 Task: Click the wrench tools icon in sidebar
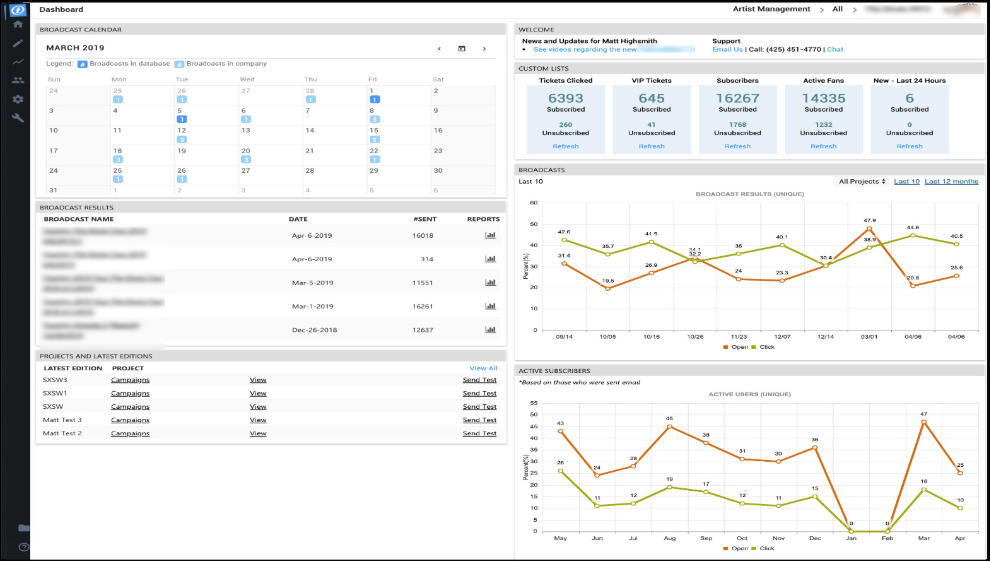click(18, 118)
